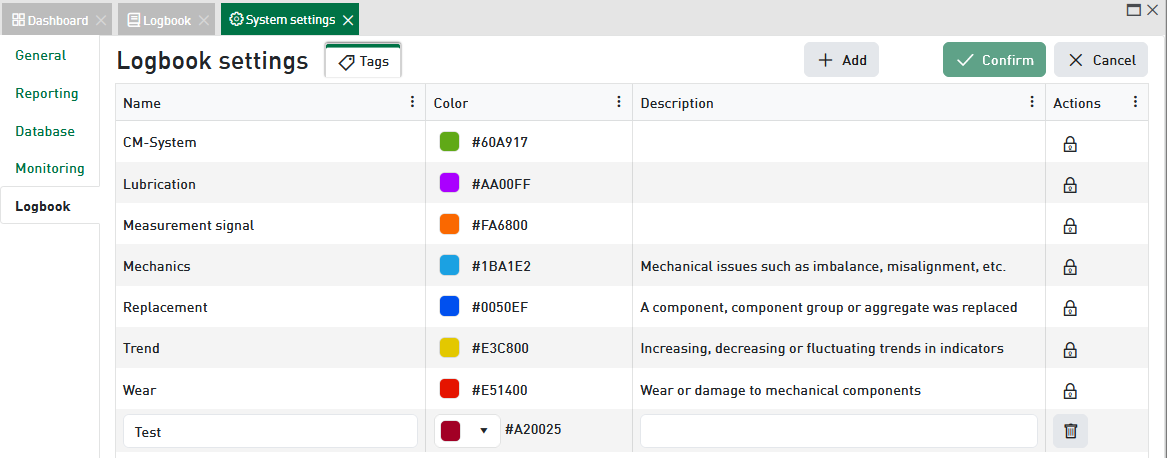Confirm the logbook settings changes

[x=994, y=60]
